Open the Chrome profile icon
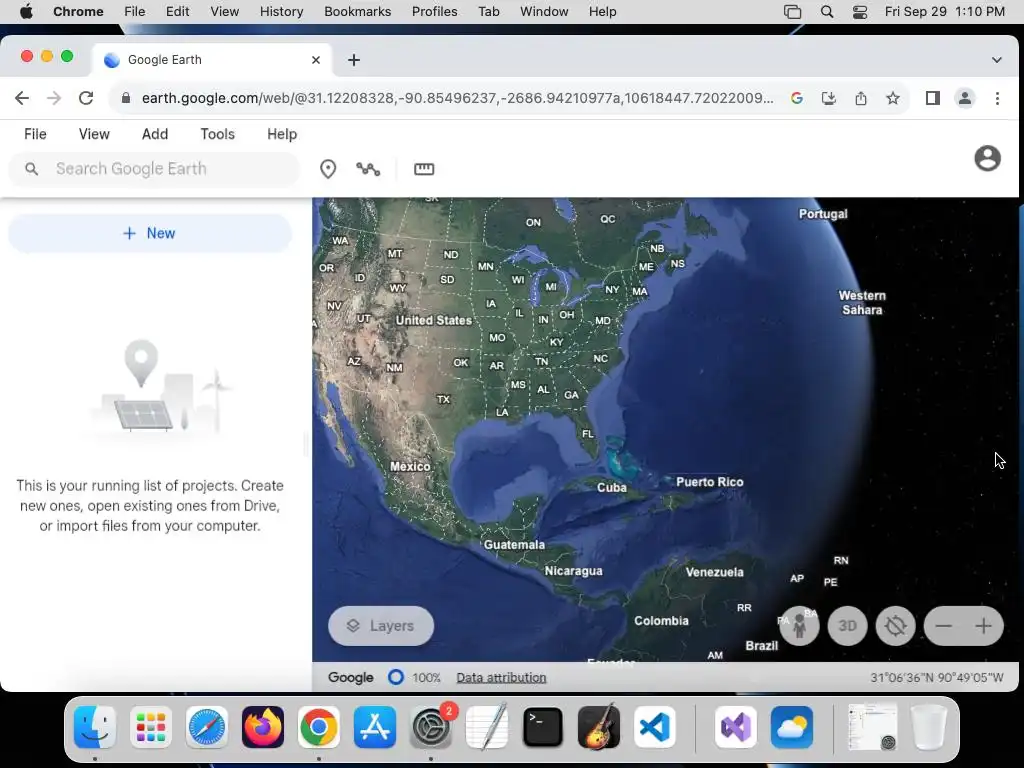This screenshot has height=768, width=1024. click(965, 98)
